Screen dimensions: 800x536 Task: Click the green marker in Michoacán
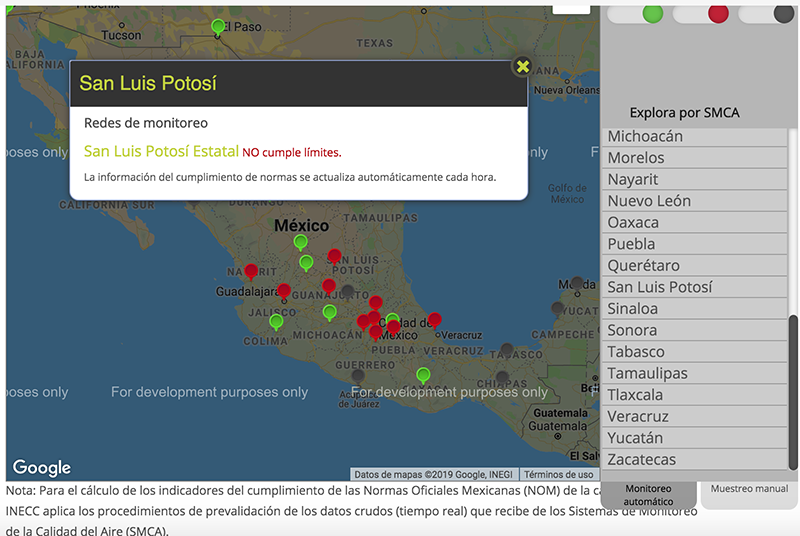pos(330,312)
